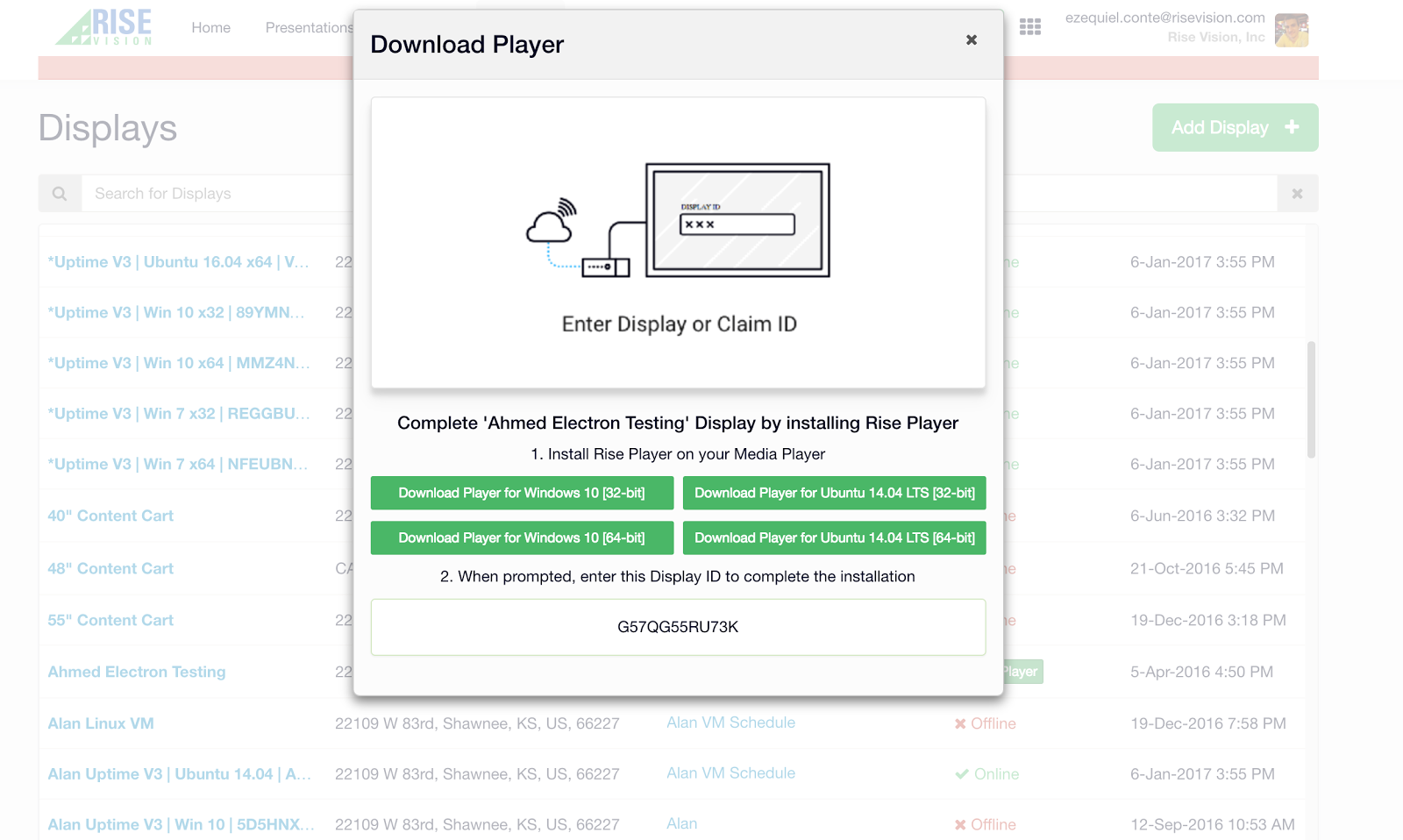Screen dimensions: 1403x840
Task: Click Online status for Alan Uptime Ubuntu
Action: tap(987, 774)
